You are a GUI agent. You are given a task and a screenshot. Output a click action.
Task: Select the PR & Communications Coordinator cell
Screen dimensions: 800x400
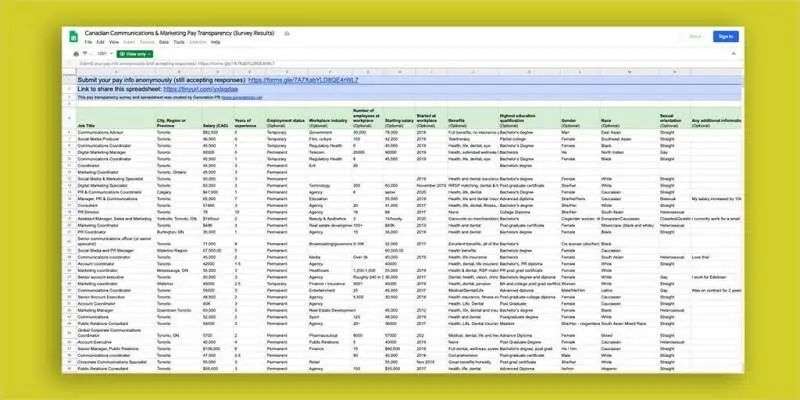coord(116,192)
